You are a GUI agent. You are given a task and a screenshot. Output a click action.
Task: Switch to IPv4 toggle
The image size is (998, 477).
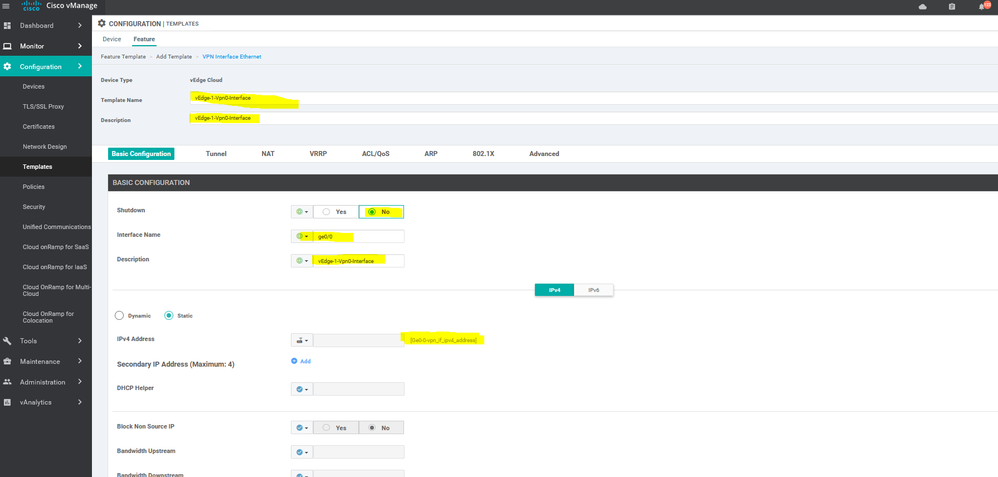[554, 290]
